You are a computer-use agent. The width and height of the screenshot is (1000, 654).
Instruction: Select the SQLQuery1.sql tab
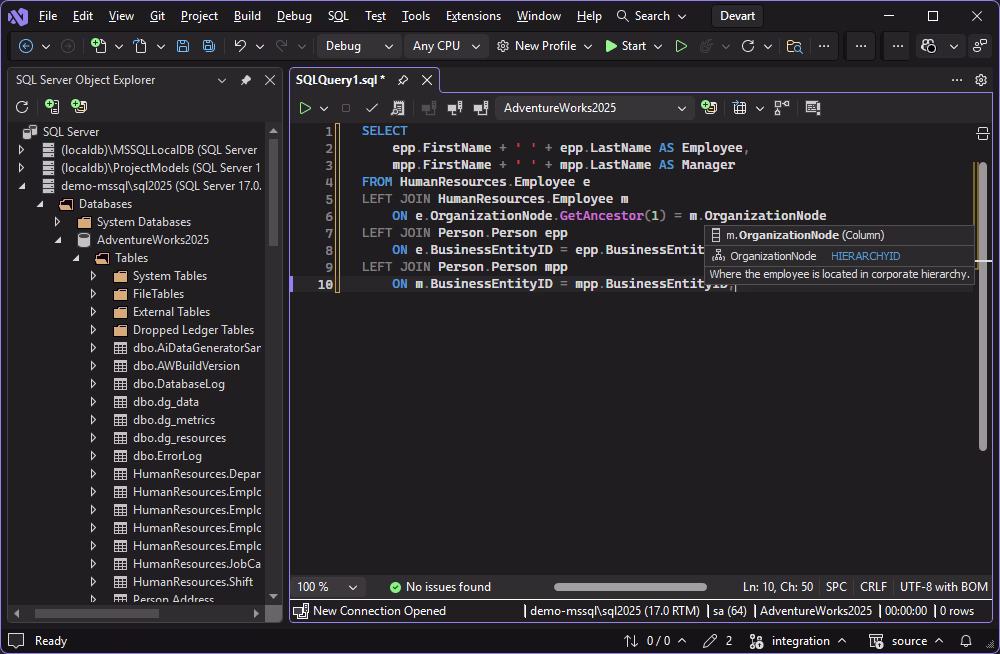[340, 80]
